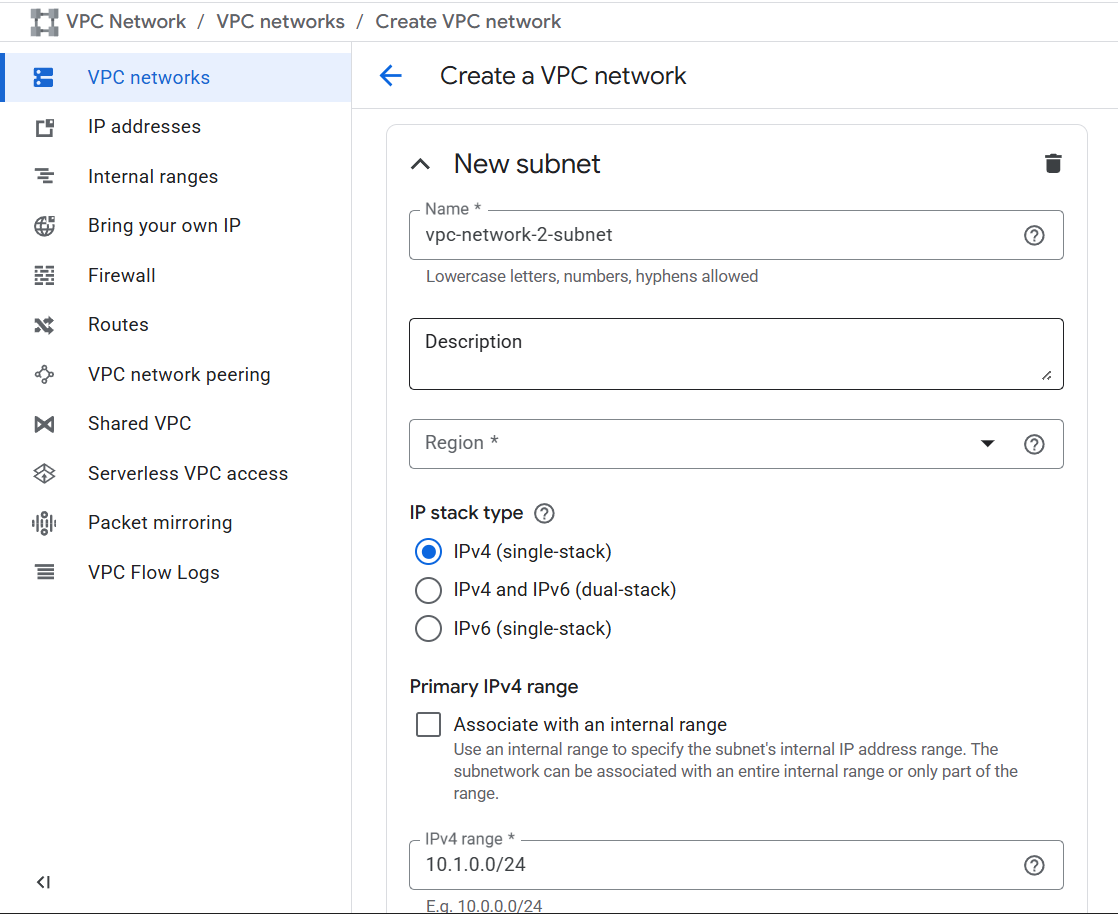Click the back arrow icon
1118x914 pixels.
[x=390, y=76]
